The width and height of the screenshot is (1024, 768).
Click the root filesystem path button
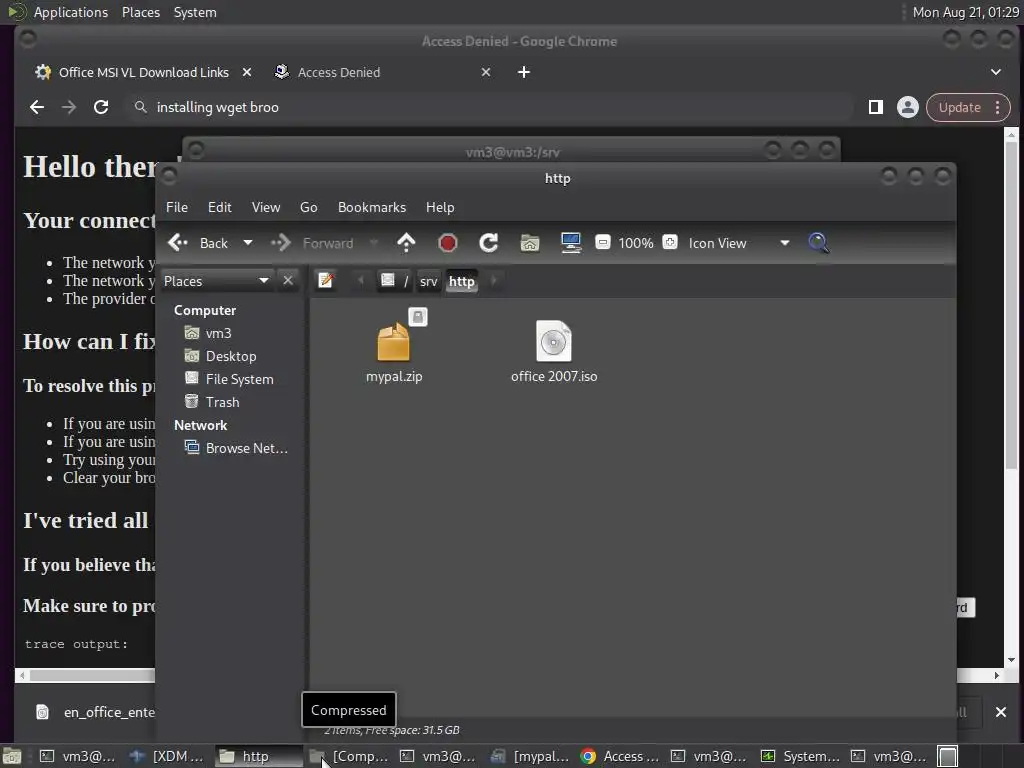tap(394, 281)
